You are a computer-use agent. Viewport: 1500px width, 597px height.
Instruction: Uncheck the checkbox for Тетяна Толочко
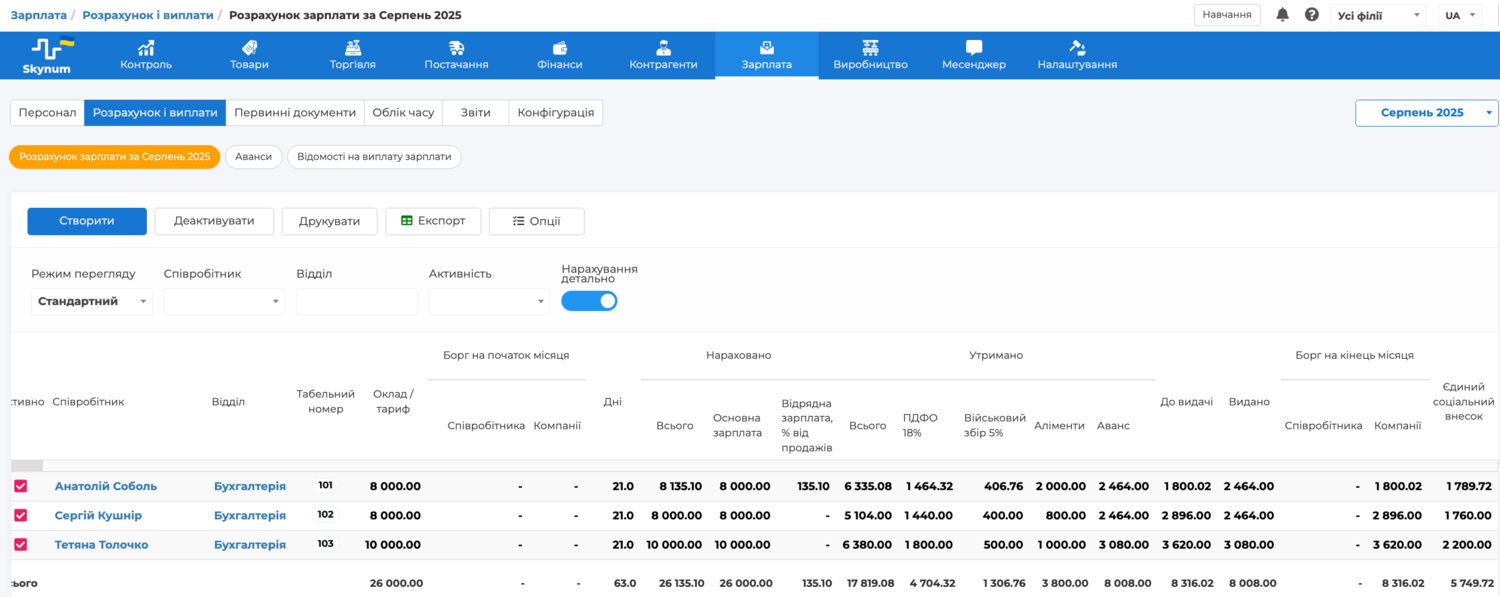(20, 545)
